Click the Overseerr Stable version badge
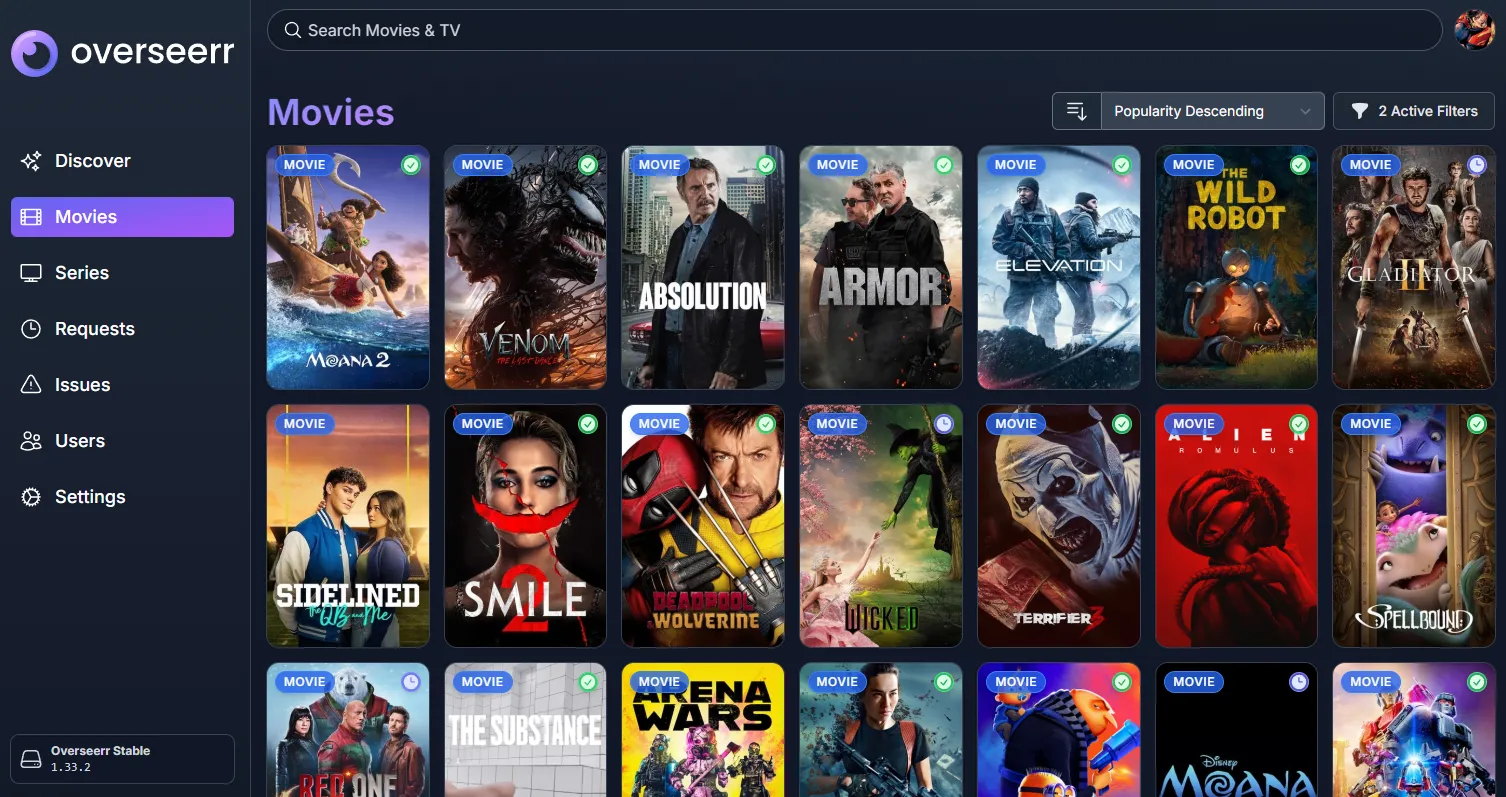The width and height of the screenshot is (1506, 797). pyautogui.click(x=122, y=759)
